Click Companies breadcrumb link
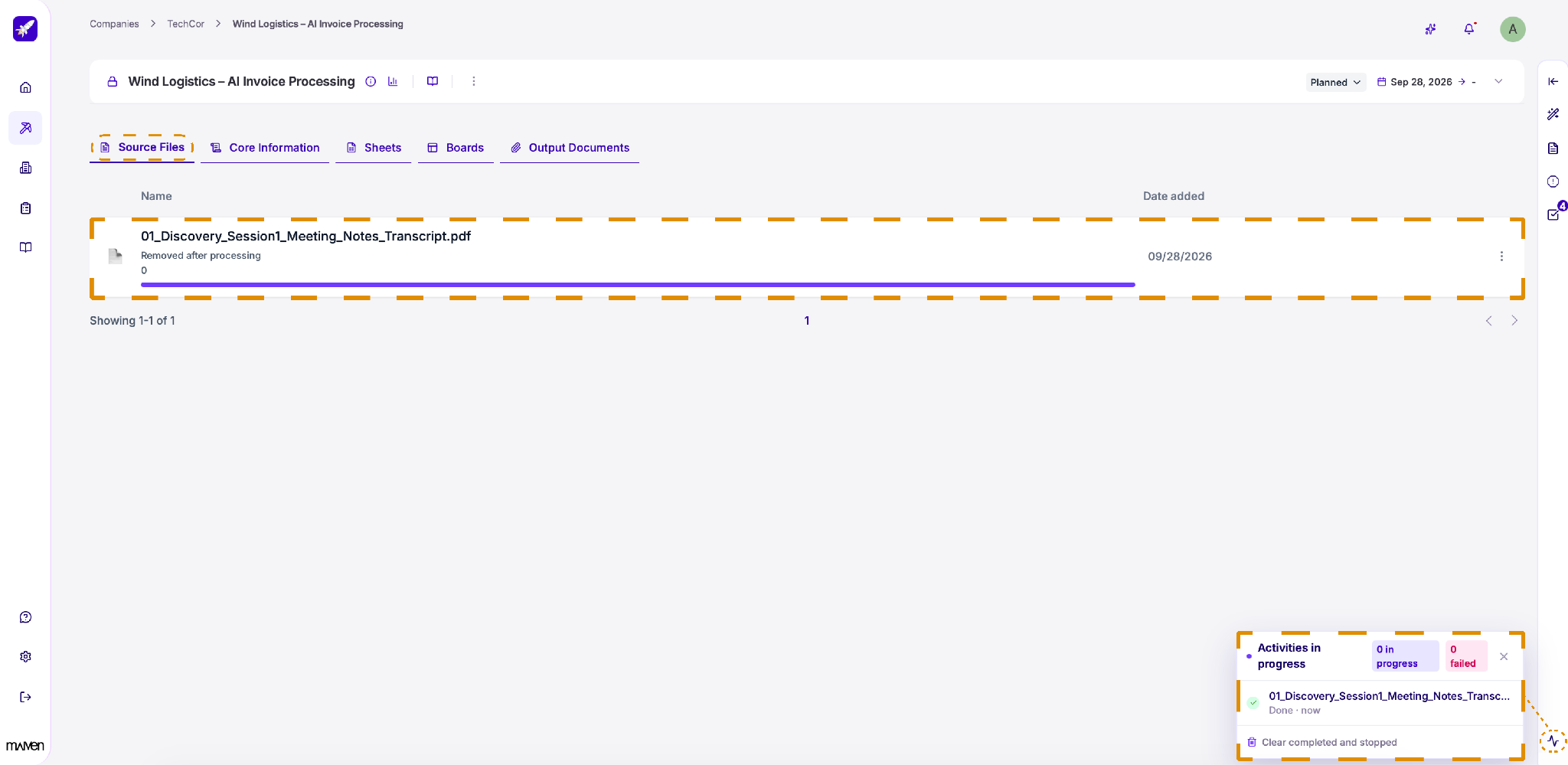This screenshot has width=1568, height=765. click(x=114, y=24)
